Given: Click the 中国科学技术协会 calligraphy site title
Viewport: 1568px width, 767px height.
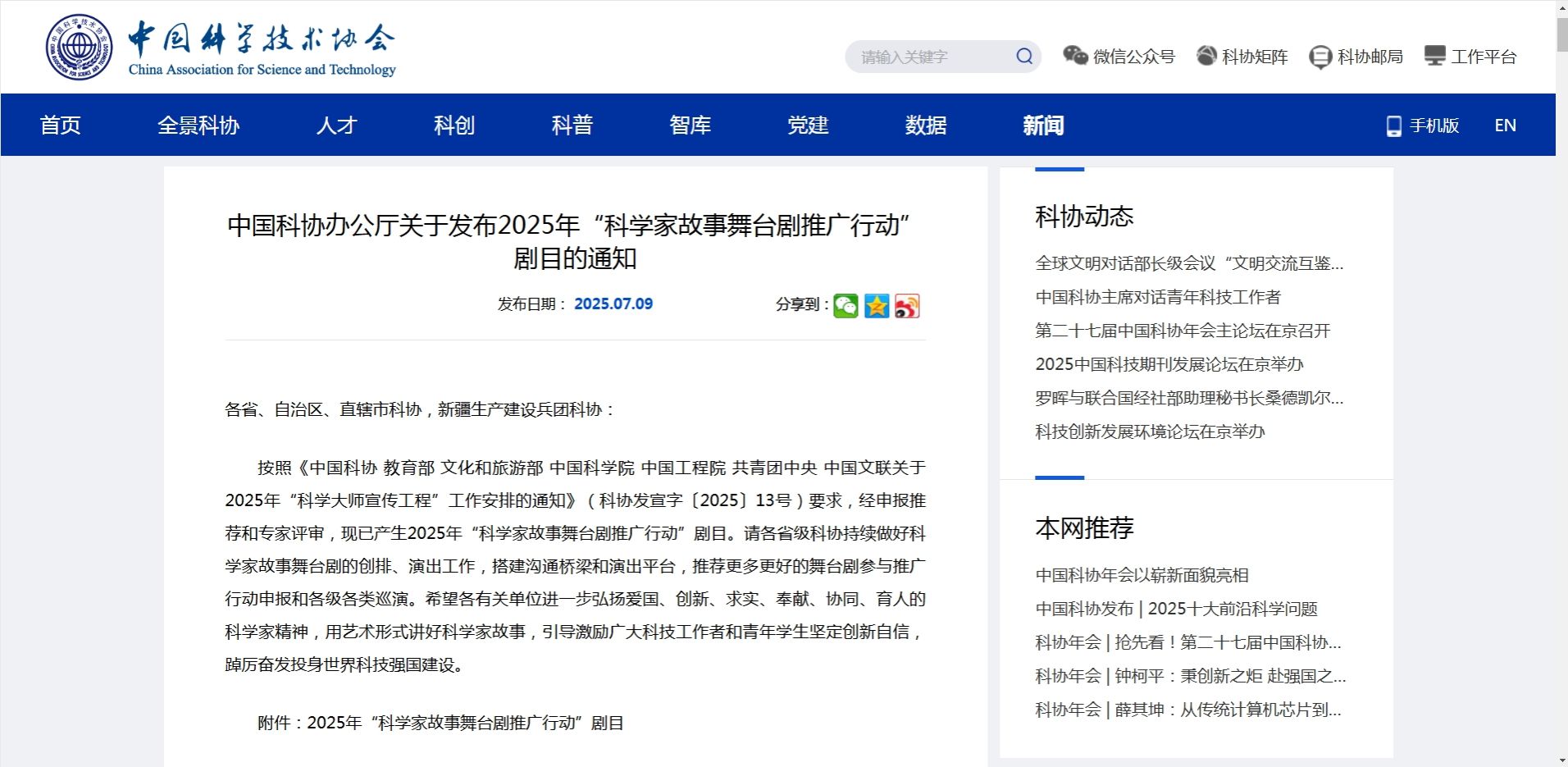Looking at the screenshot, I should pyautogui.click(x=262, y=39).
